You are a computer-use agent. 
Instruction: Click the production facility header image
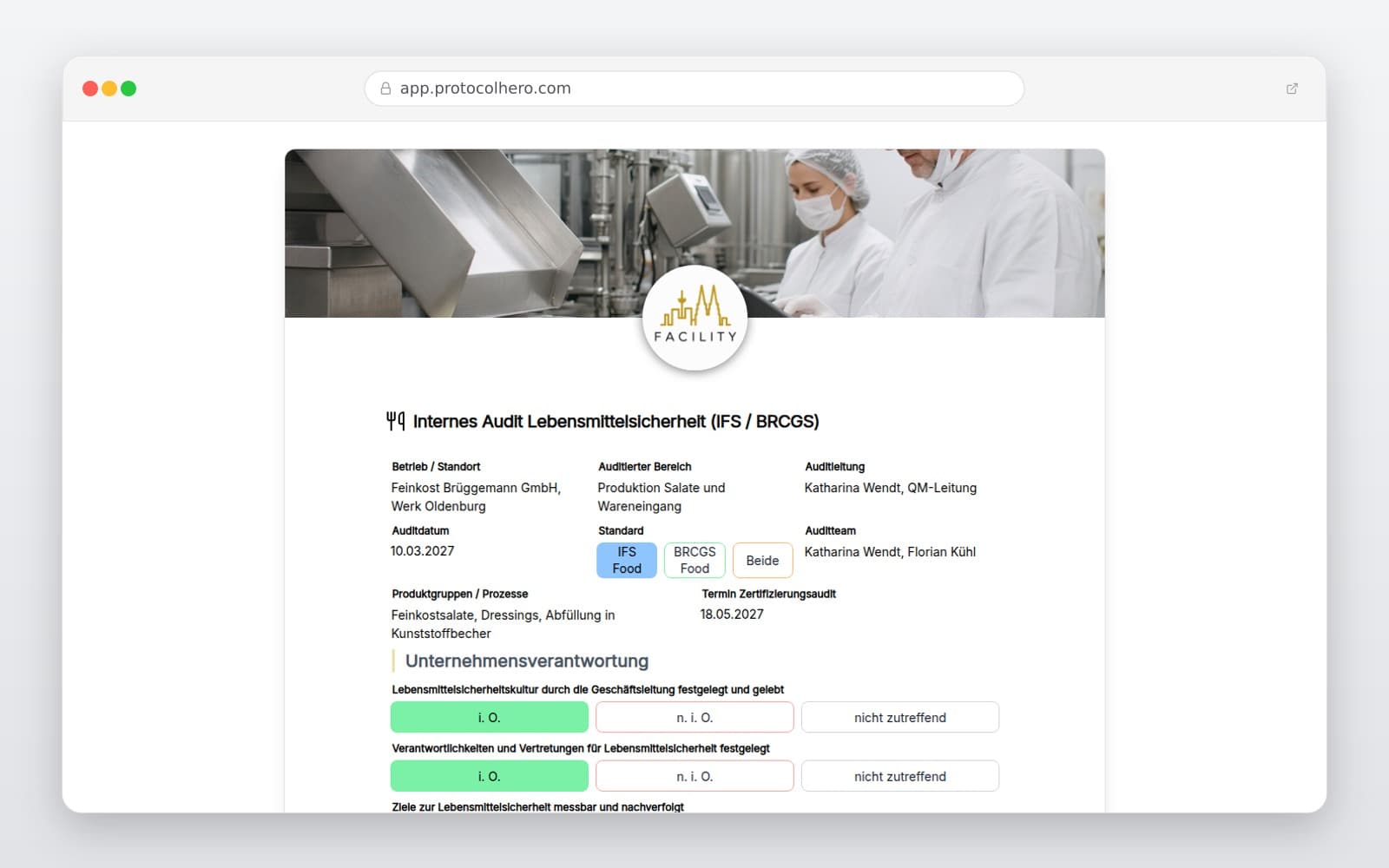point(694,233)
